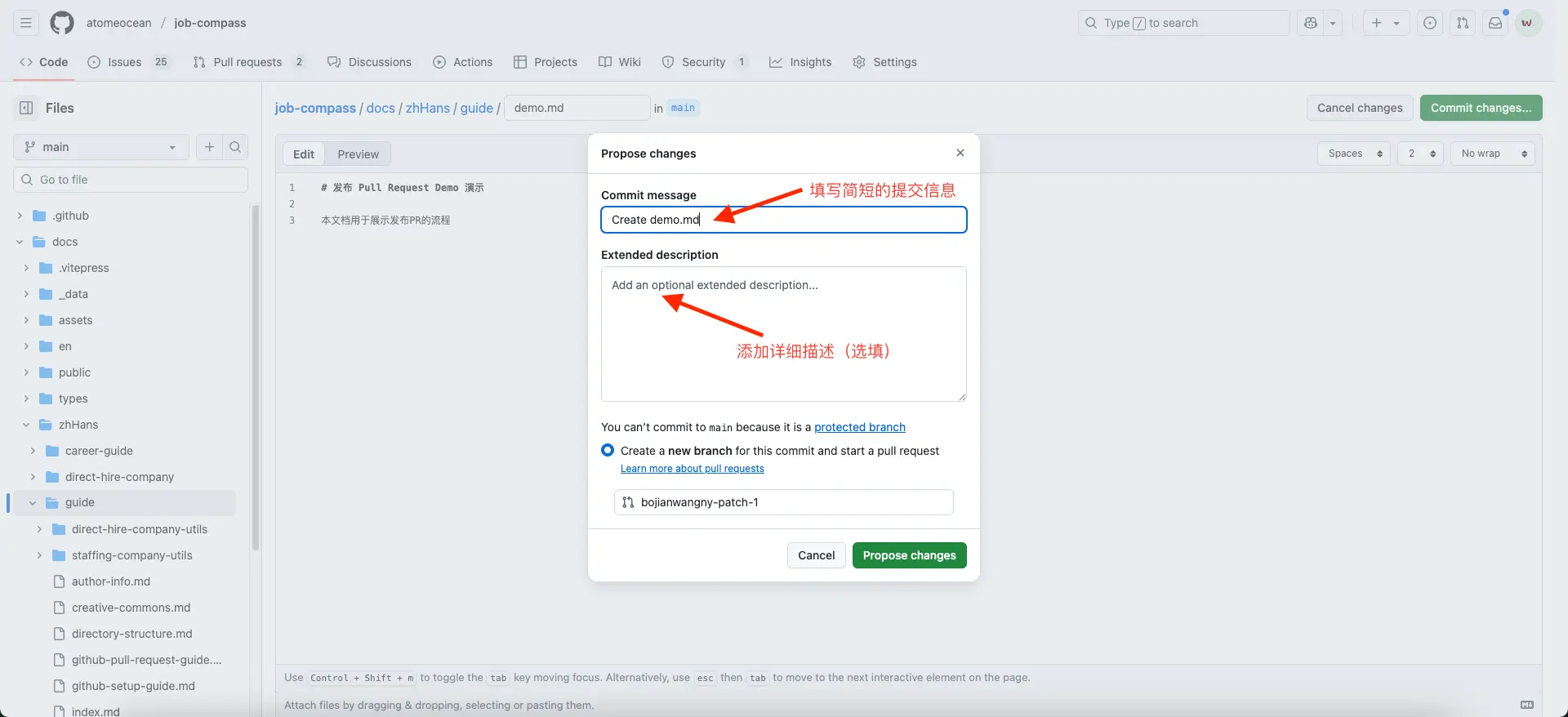Switch to the Preview editor tab
1568x717 pixels.
(x=358, y=154)
